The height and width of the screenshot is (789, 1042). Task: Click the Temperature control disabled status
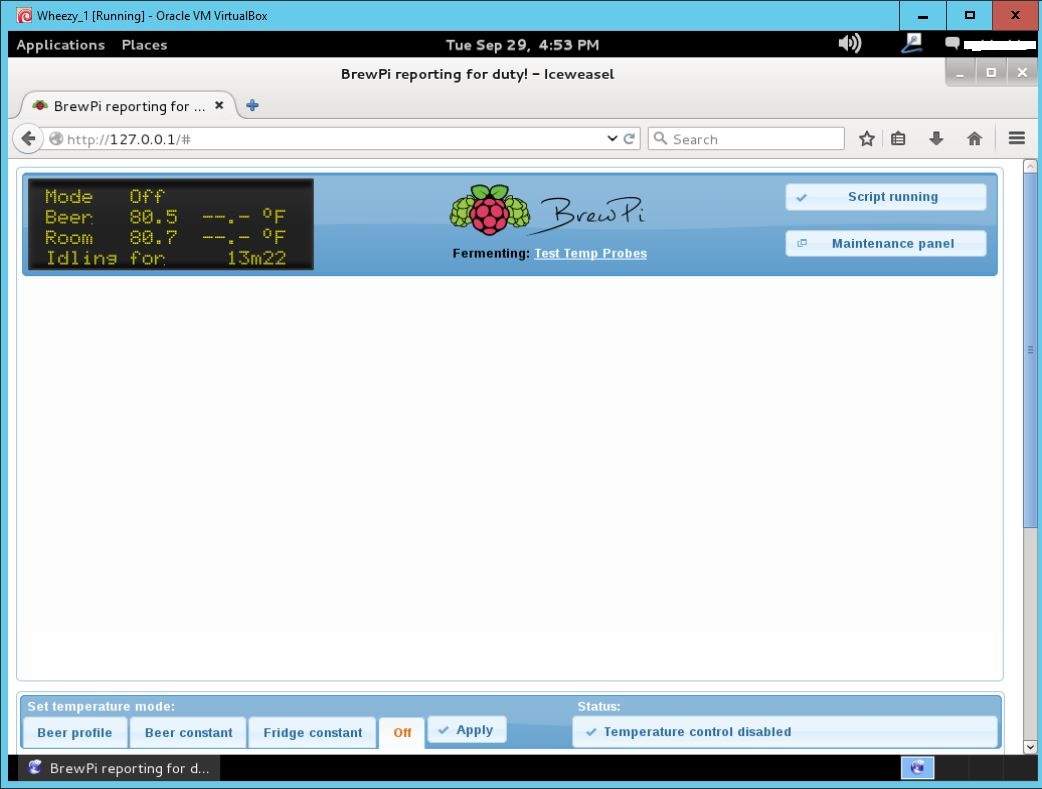tap(785, 732)
